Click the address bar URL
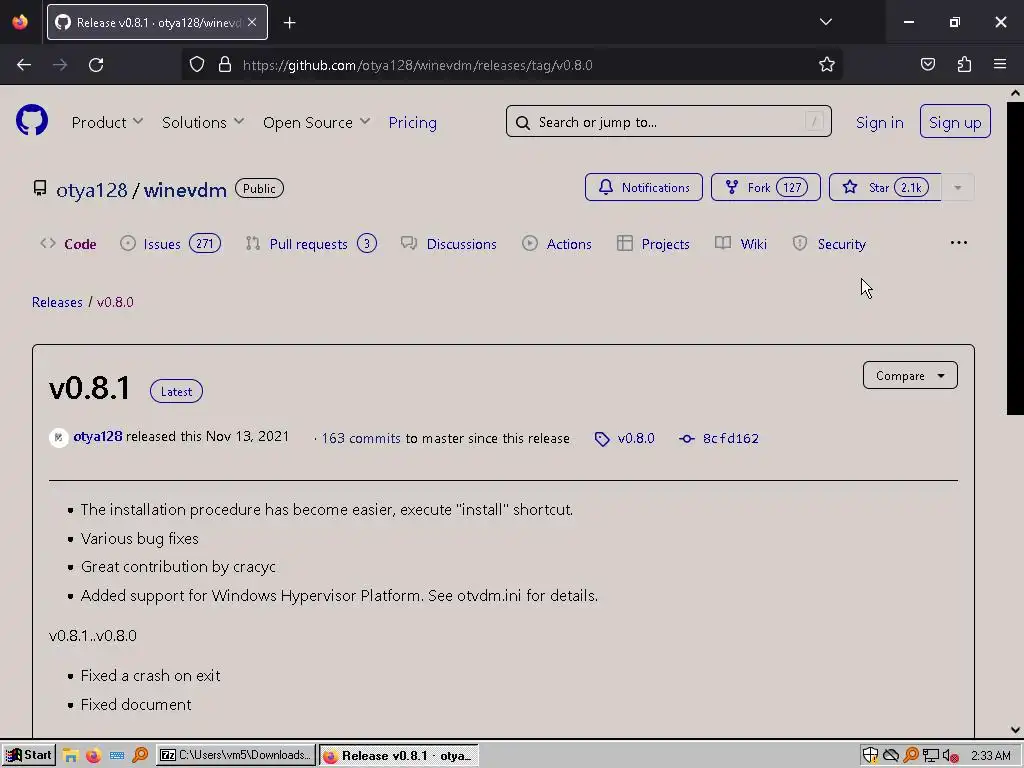This screenshot has height=768, width=1024. pos(417,65)
